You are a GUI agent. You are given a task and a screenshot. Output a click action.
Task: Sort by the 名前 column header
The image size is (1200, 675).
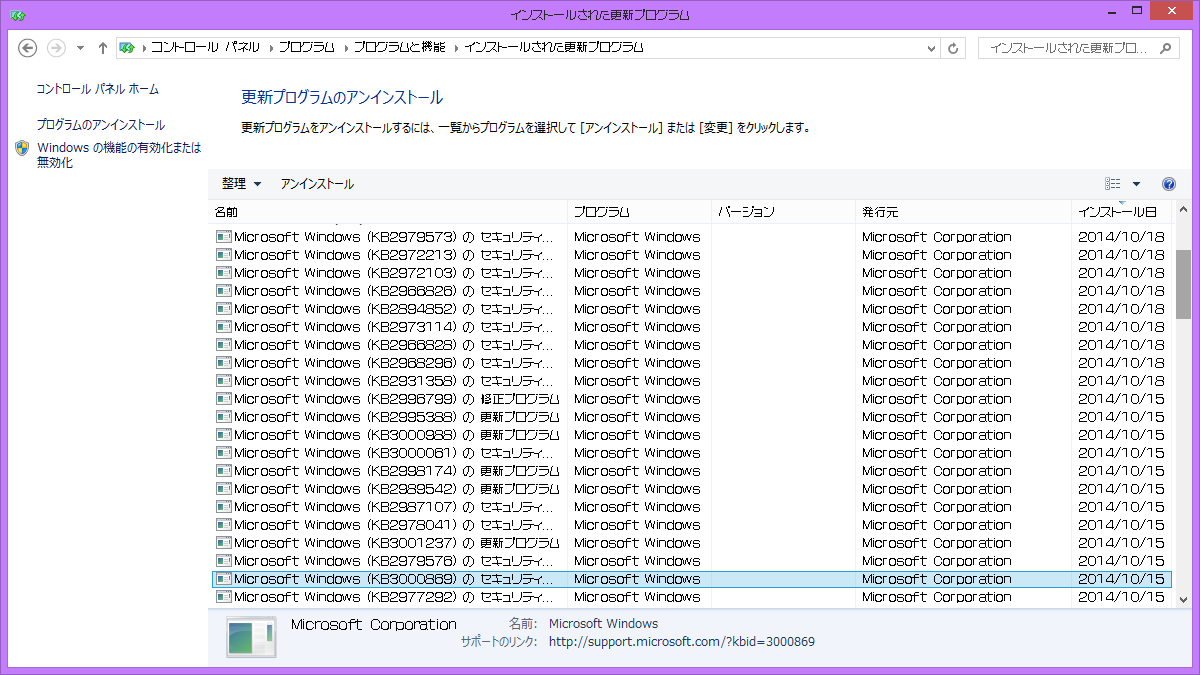pyautogui.click(x=388, y=212)
